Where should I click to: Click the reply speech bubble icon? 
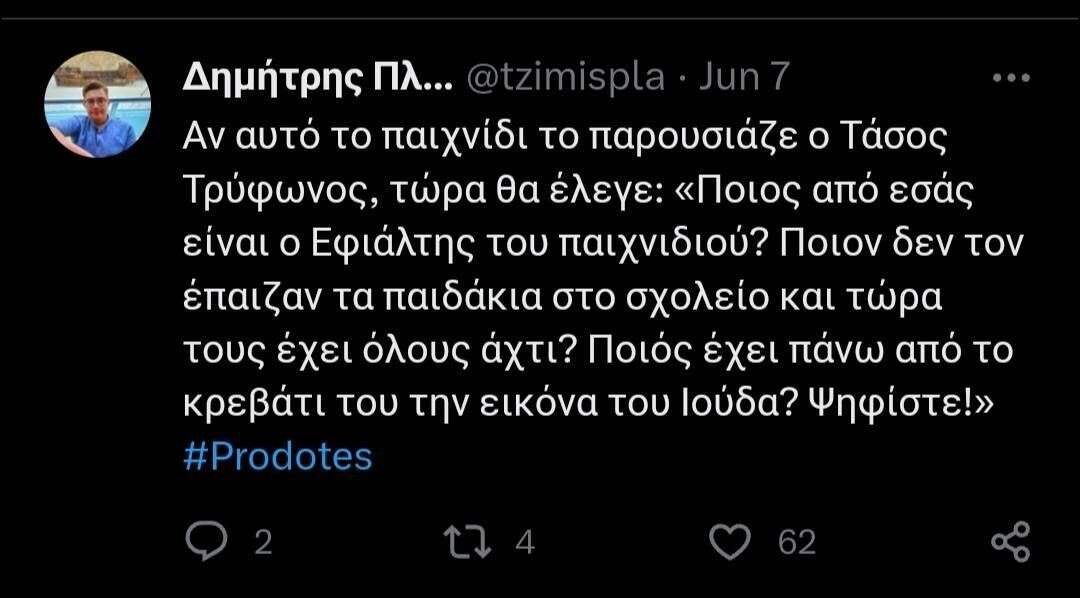pyautogui.click(x=209, y=542)
